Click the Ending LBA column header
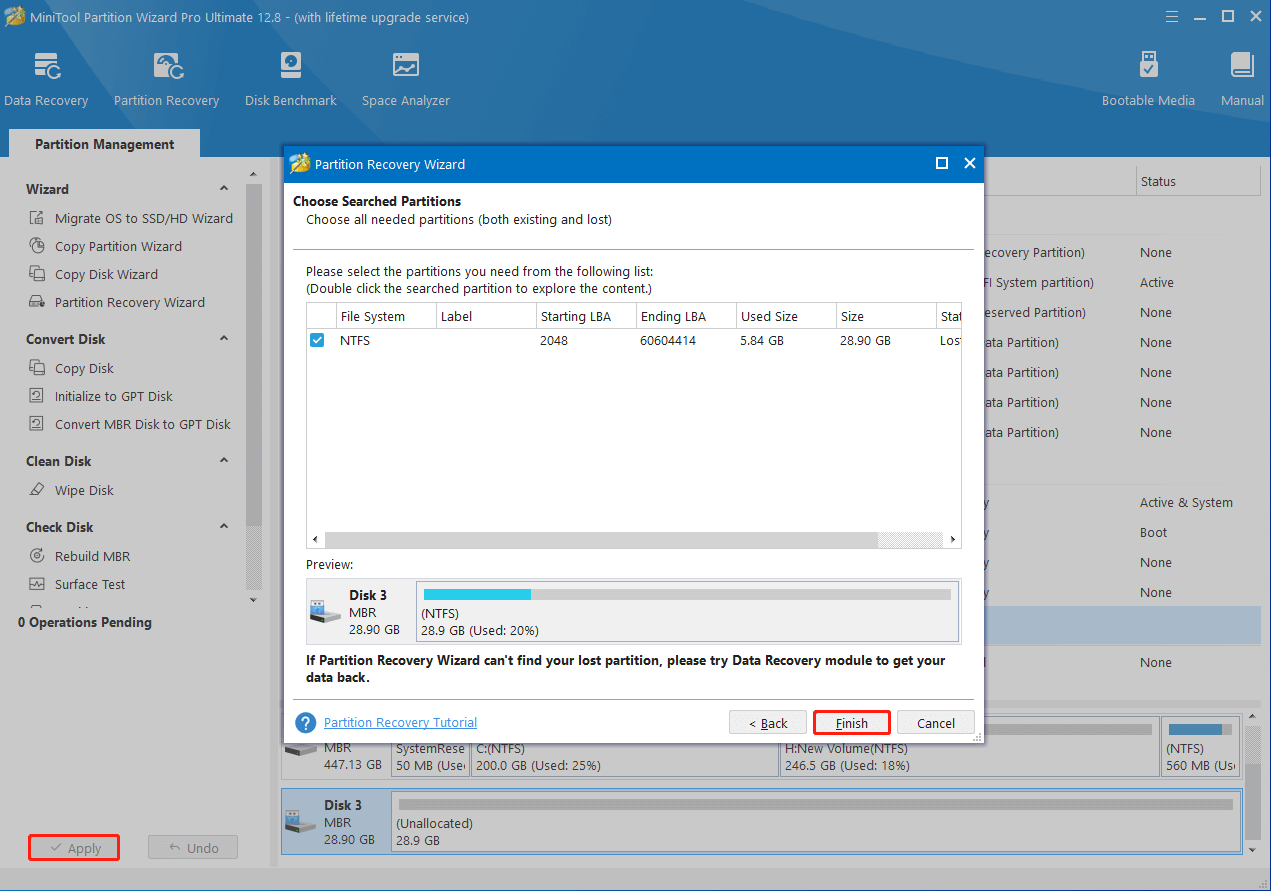 click(686, 316)
